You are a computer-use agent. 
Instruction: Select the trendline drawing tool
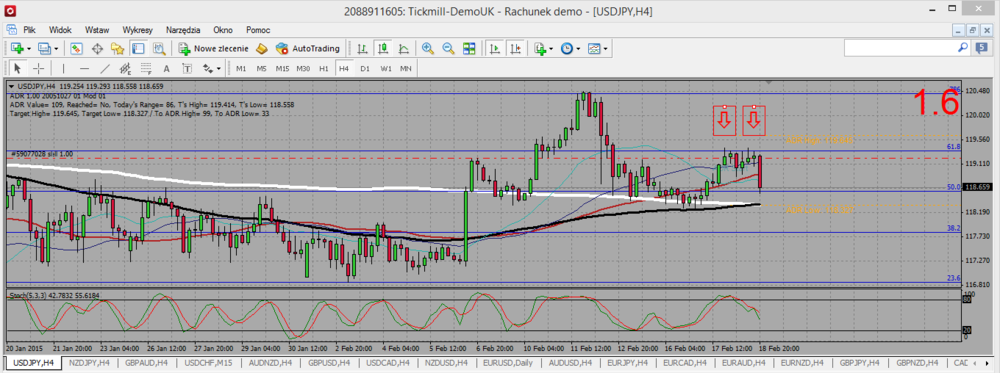(105, 68)
